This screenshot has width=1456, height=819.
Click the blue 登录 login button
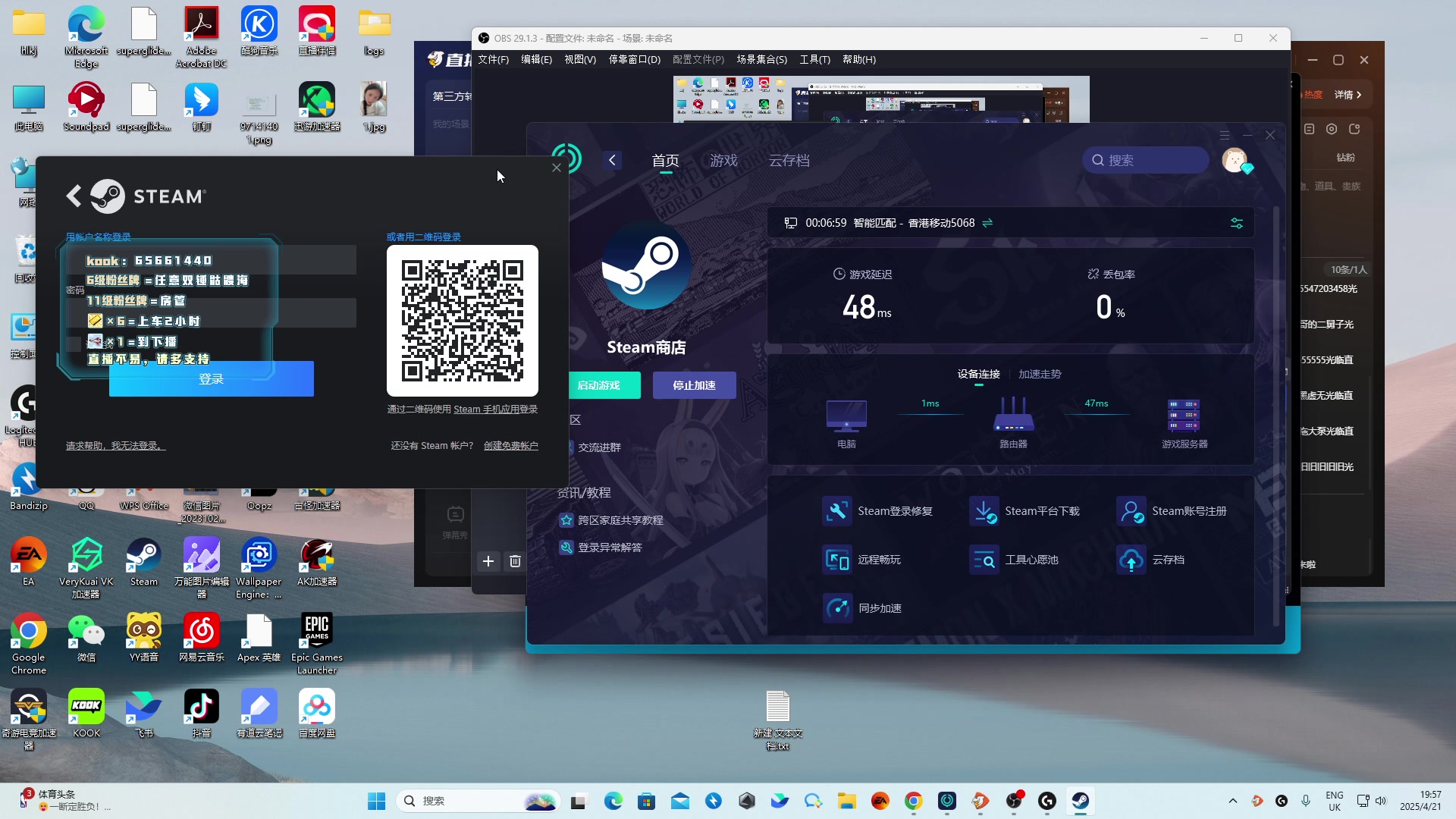pyautogui.click(x=212, y=378)
